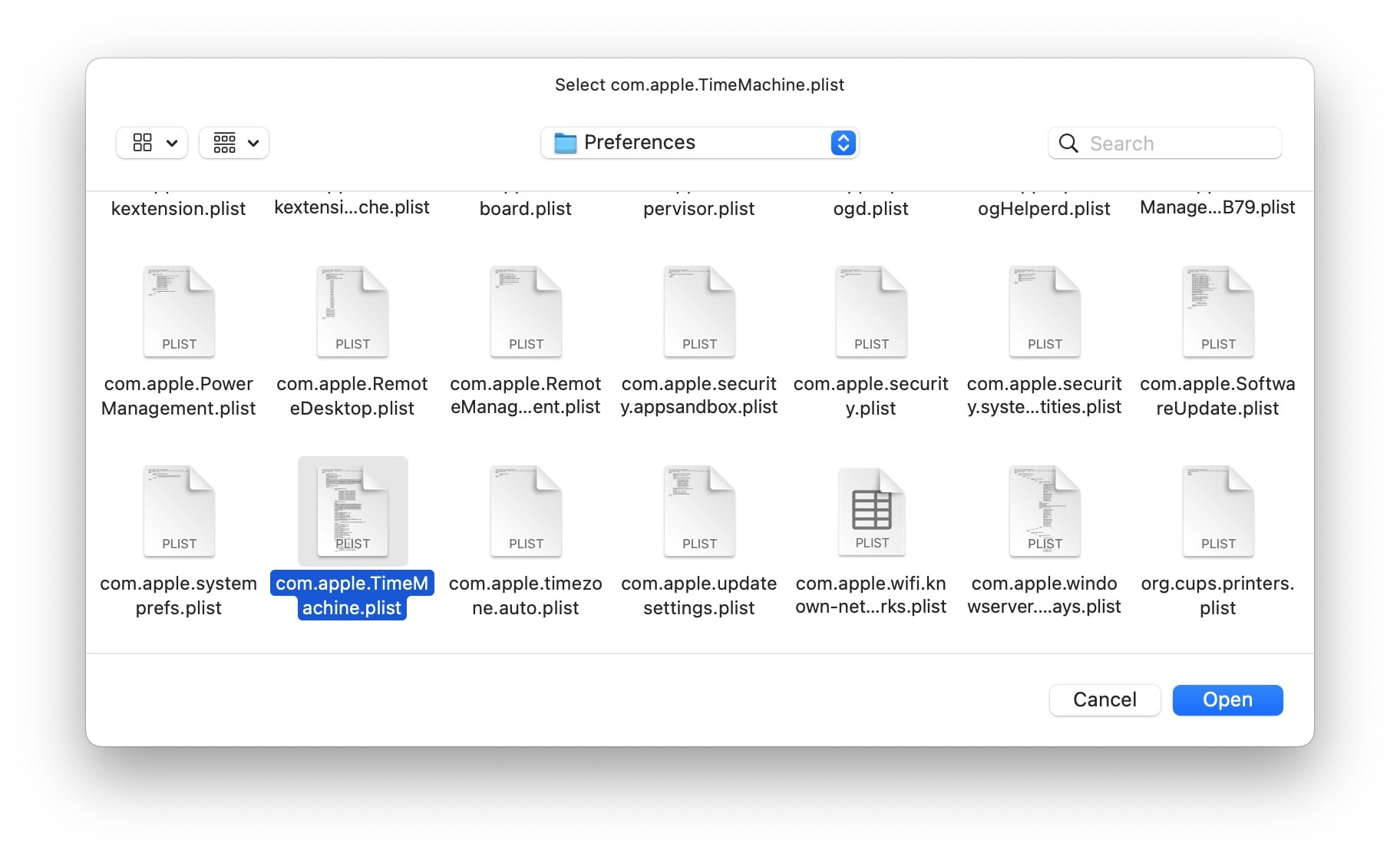Click the com.apple.RemoteManagement.plist file label
Image resolution: width=1400 pixels, height=860 pixels.
tap(526, 395)
